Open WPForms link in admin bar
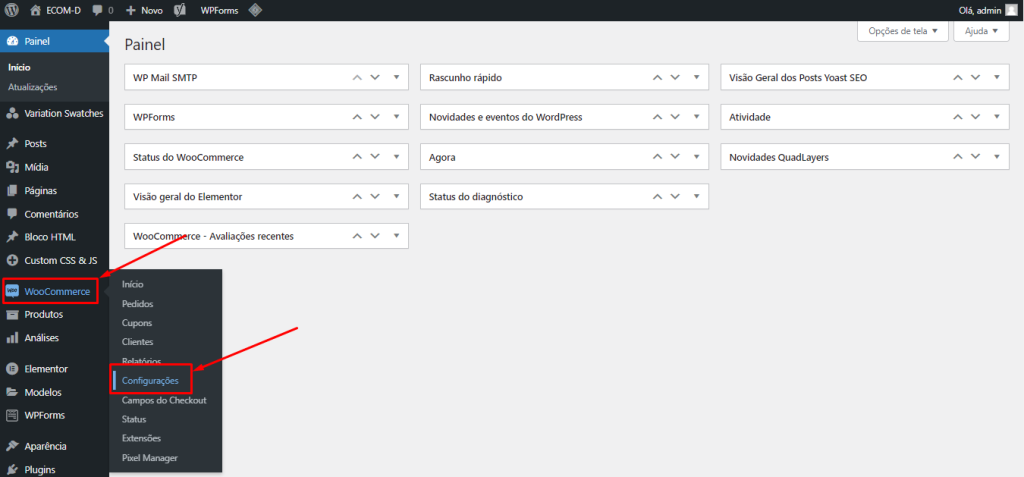This screenshot has height=477, width=1024. click(x=219, y=10)
